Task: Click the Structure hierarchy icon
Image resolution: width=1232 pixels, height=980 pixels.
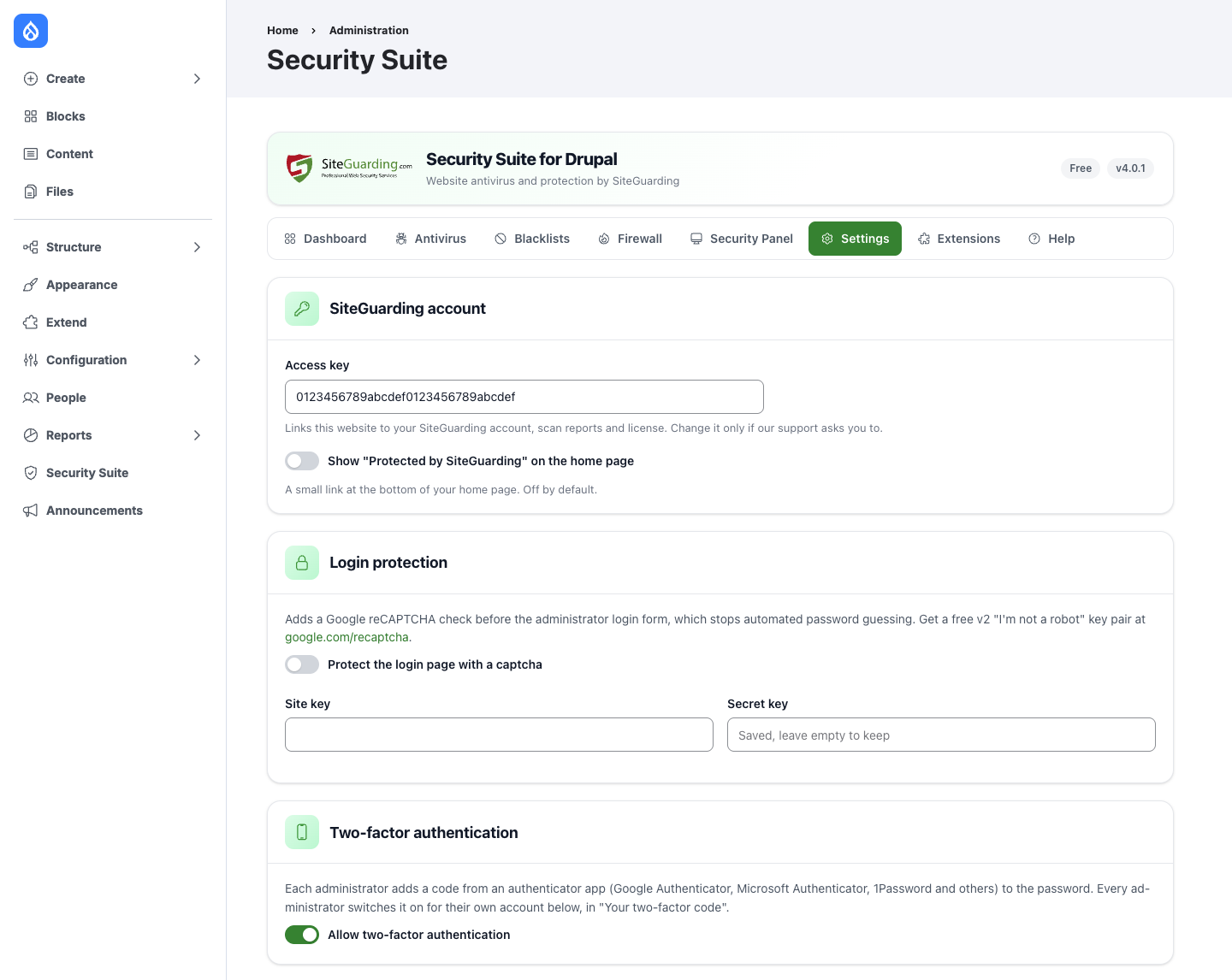Action: pyautogui.click(x=31, y=247)
